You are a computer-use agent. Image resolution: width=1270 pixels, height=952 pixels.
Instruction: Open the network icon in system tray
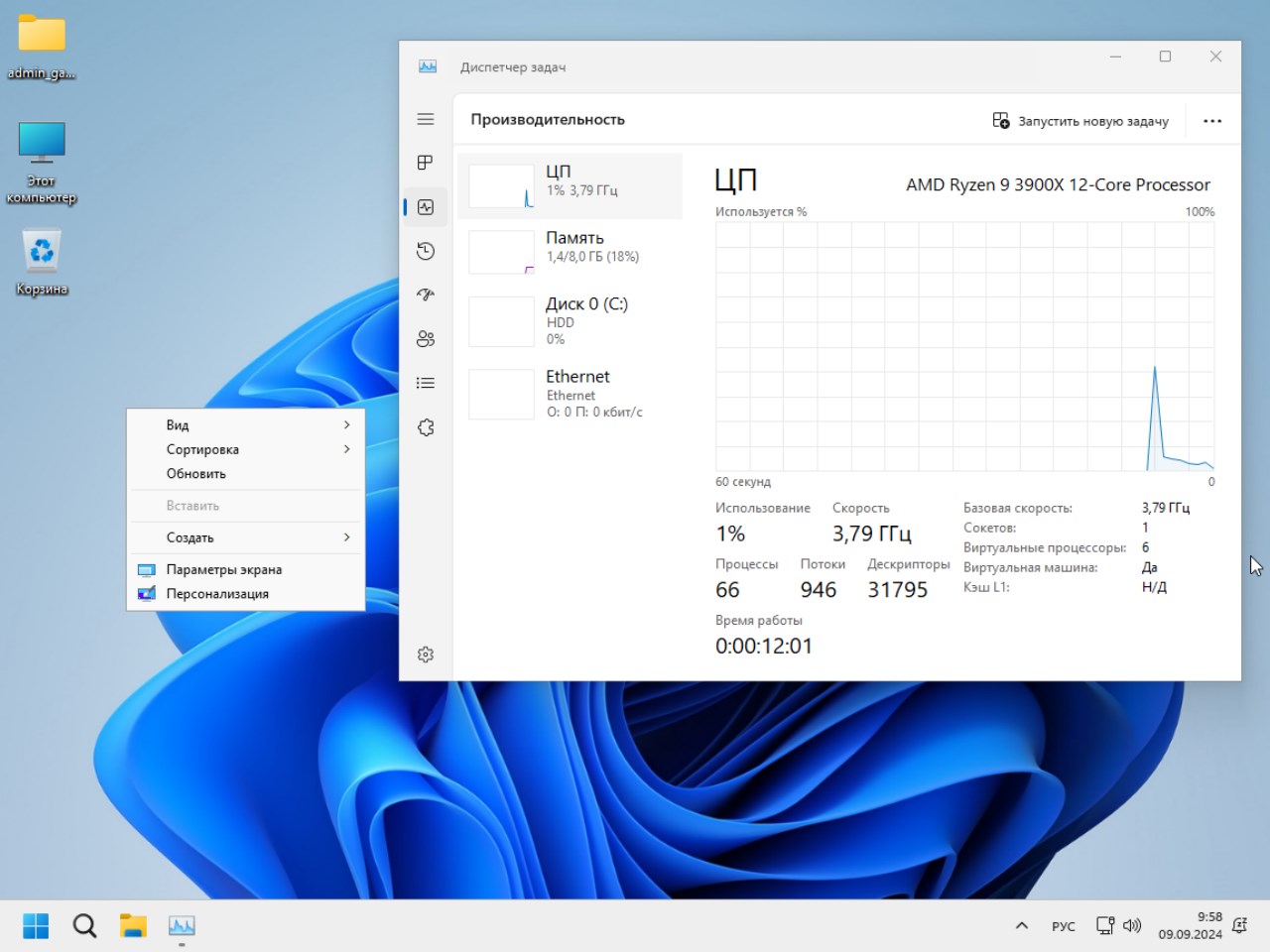(1104, 925)
